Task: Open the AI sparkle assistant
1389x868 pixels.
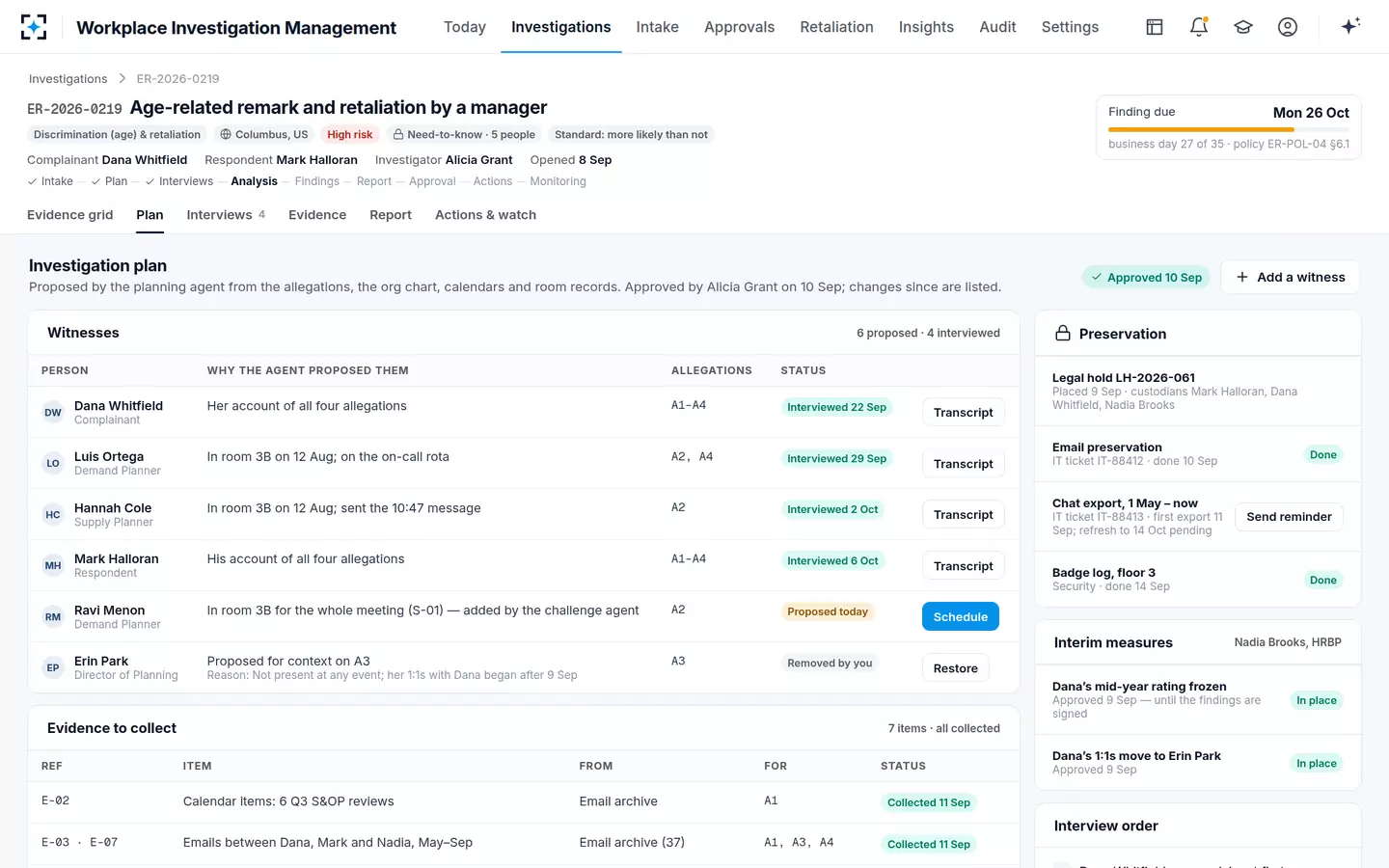Action: point(1350,26)
